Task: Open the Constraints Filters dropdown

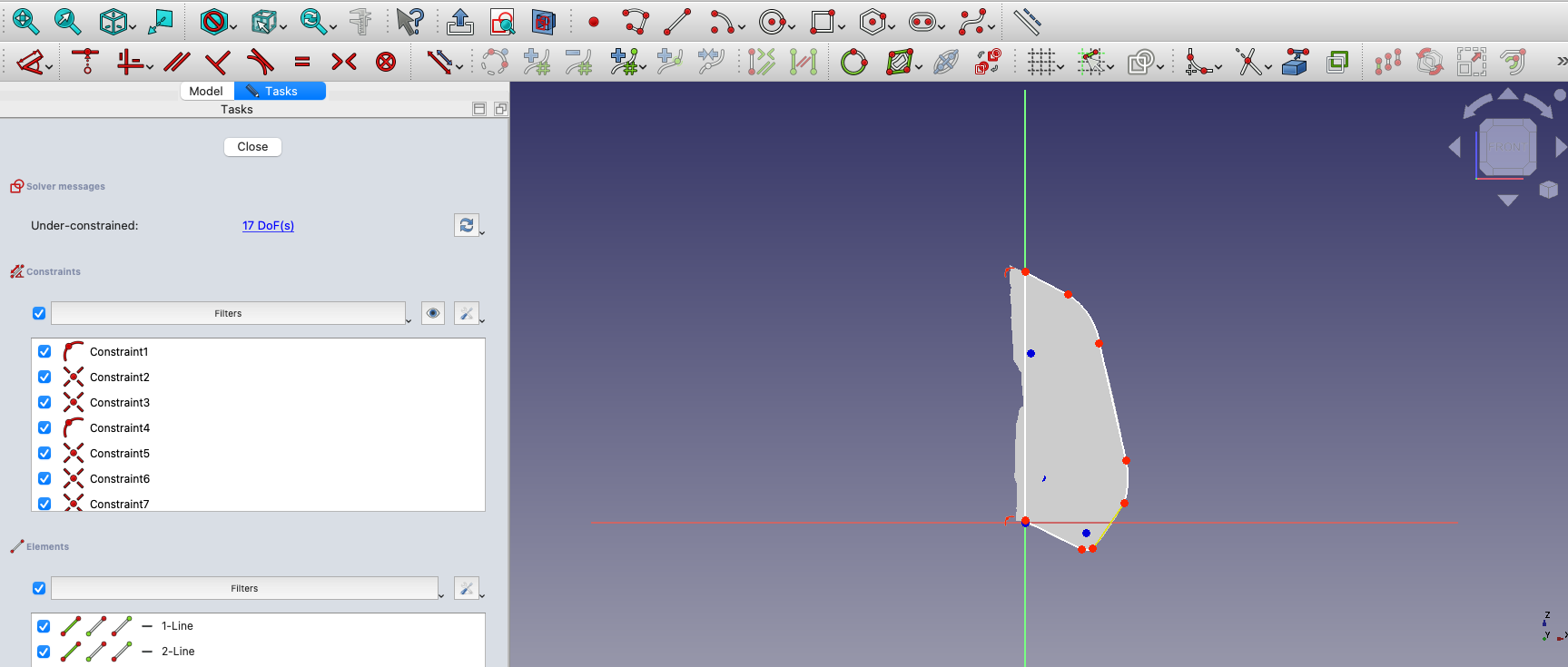Action: (x=228, y=313)
